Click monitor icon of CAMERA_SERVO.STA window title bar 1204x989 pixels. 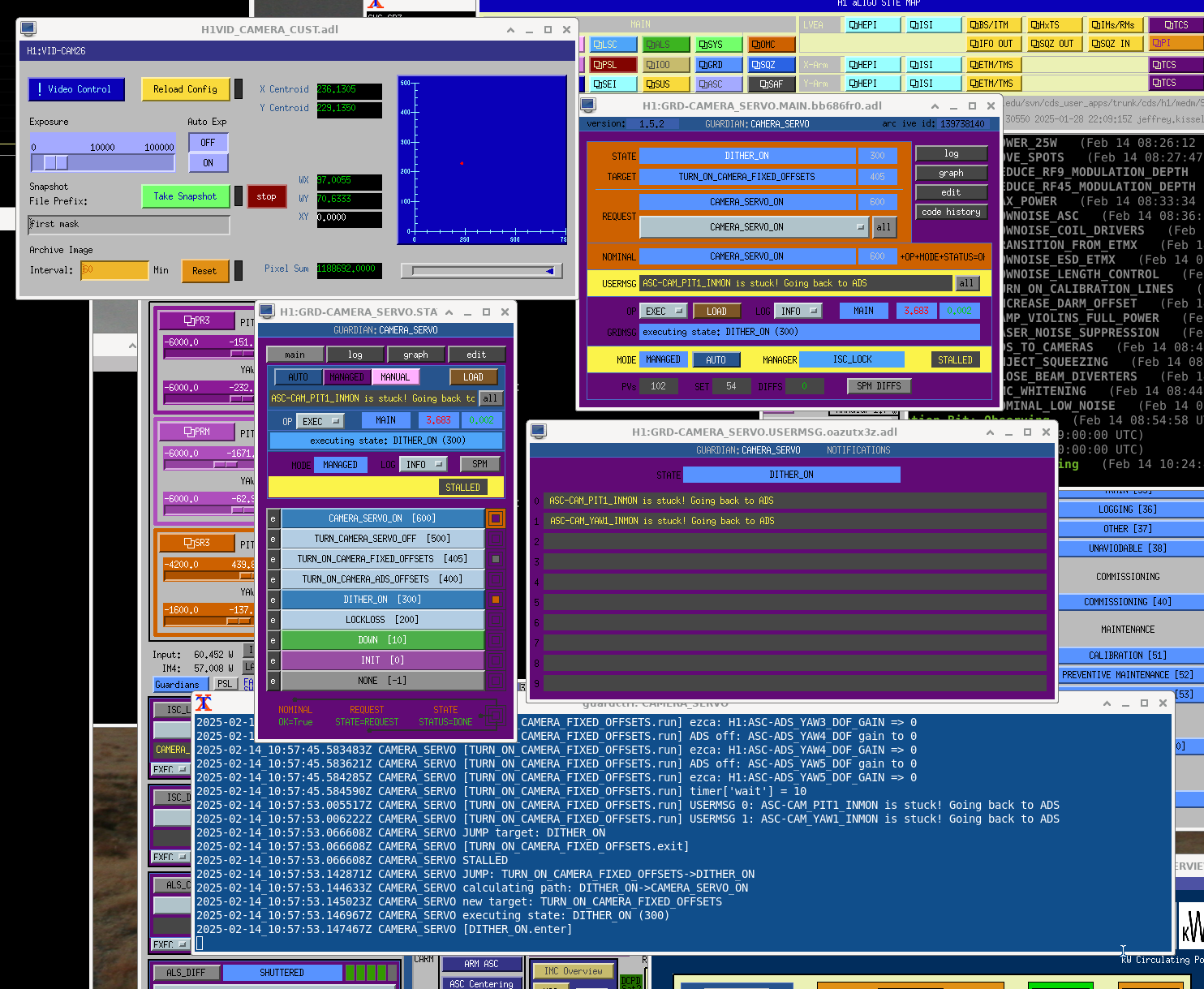pyautogui.click(x=265, y=312)
